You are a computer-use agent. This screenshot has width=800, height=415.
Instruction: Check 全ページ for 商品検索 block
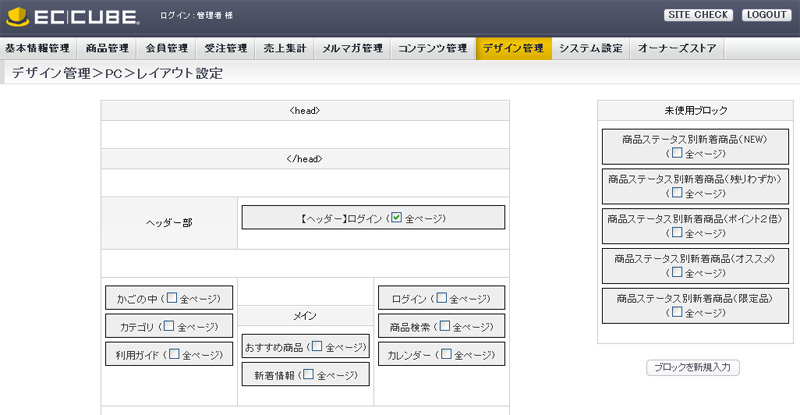coord(445,326)
